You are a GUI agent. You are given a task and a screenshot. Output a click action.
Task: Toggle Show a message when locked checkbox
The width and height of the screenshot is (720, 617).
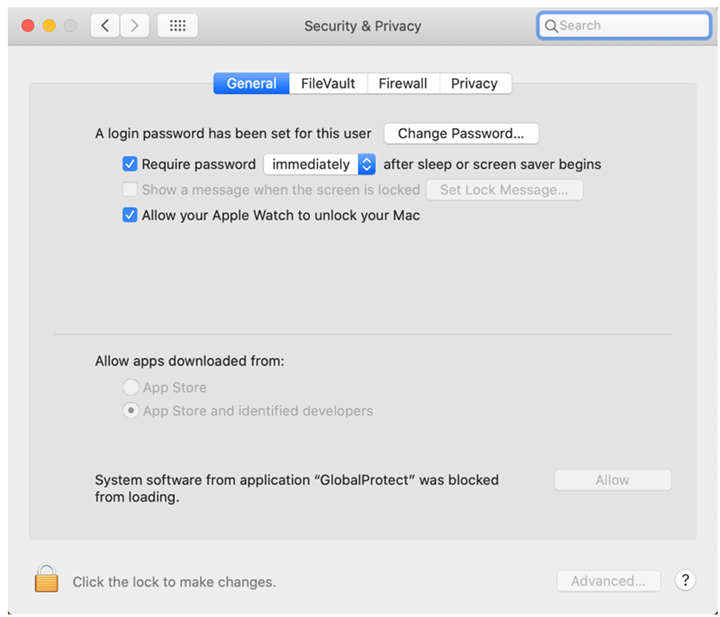click(130, 189)
